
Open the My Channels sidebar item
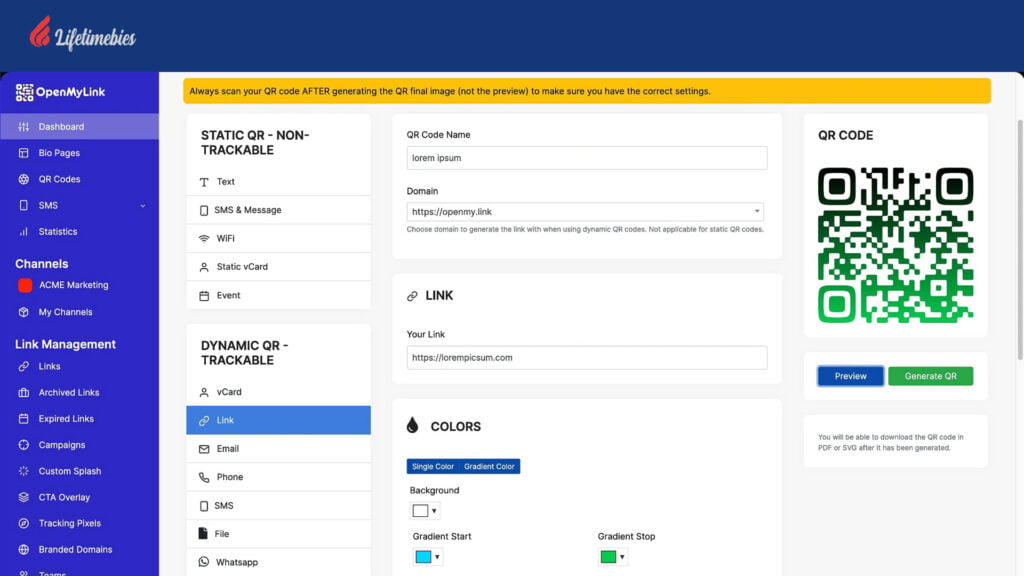tap(79, 312)
